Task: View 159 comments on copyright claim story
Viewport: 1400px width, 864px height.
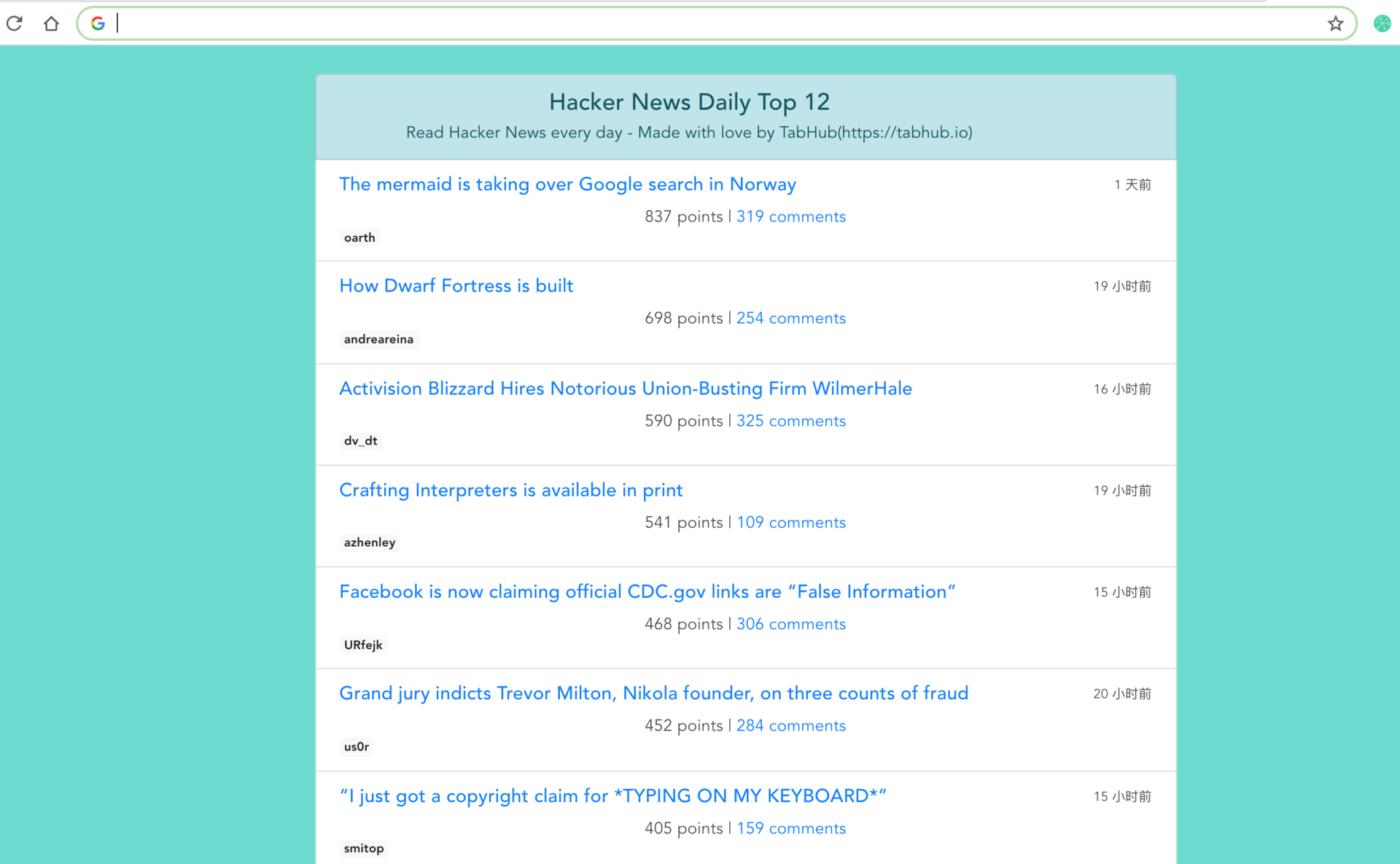Action: tap(791, 828)
